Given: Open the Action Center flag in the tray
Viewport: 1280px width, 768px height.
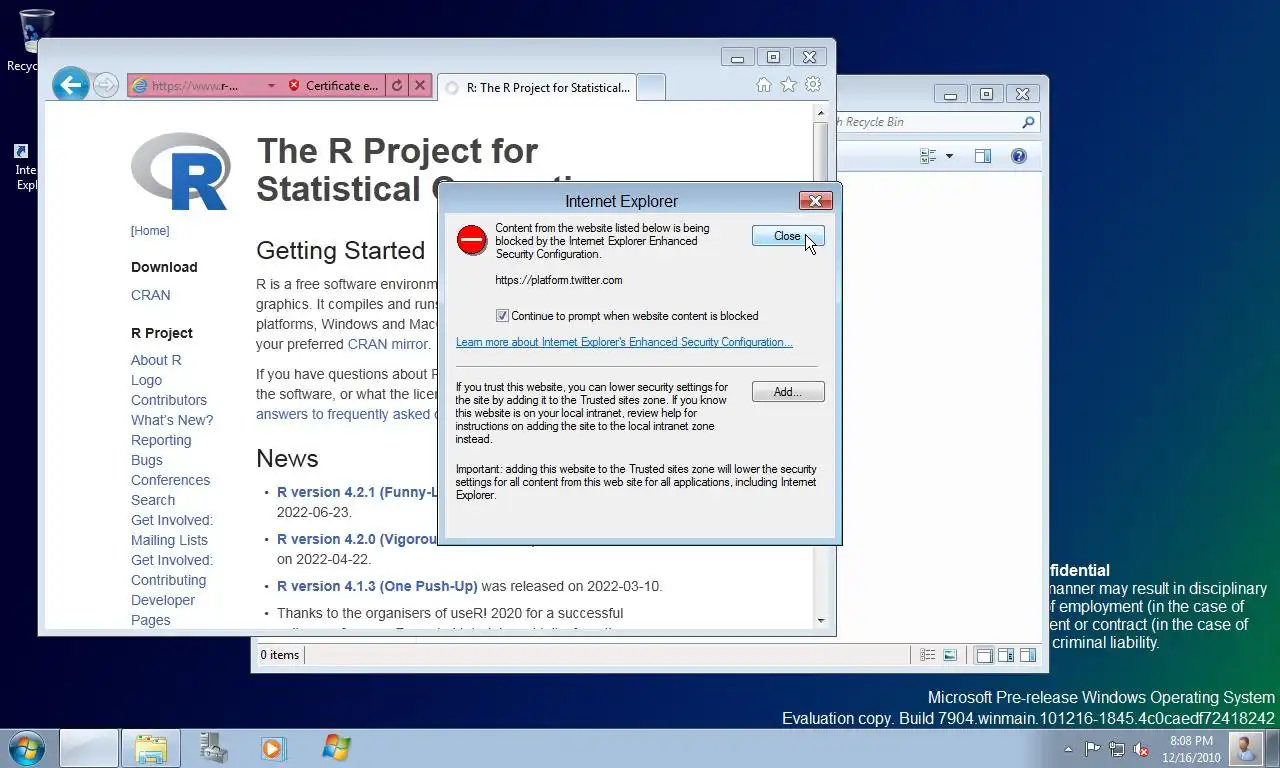Looking at the screenshot, I should (x=1092, y=749).
